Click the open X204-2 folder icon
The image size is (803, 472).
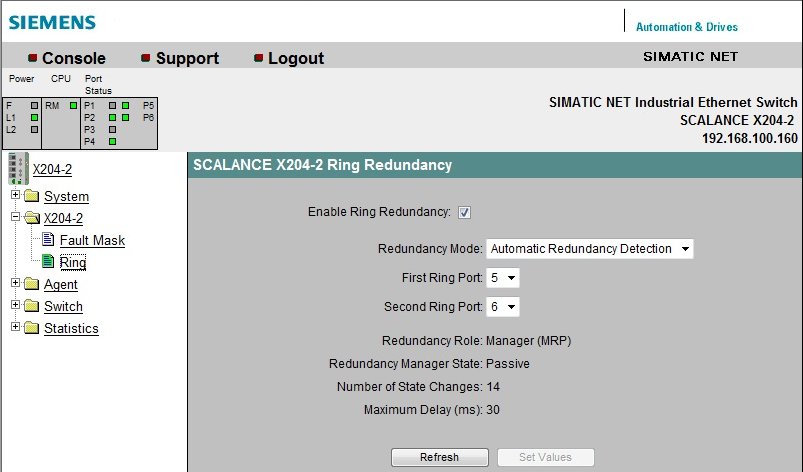[x=31, y=219]
